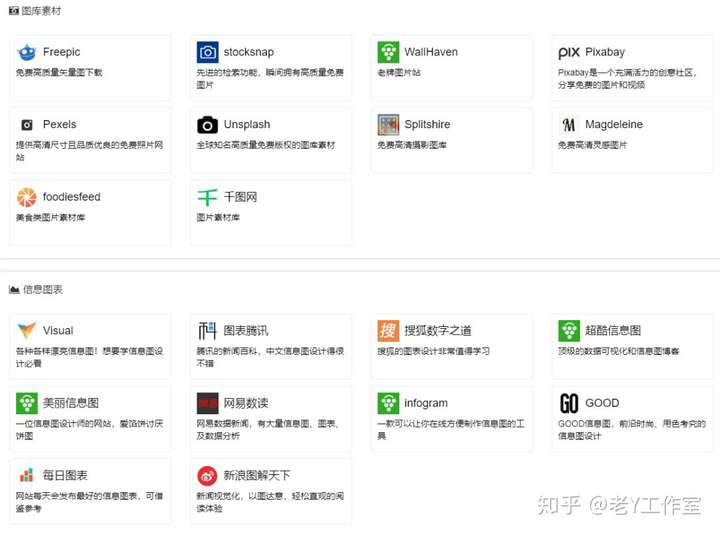Open the Freepic site link
The width and height of the screenshot is (720, 535).
click(x=62, y=52)
